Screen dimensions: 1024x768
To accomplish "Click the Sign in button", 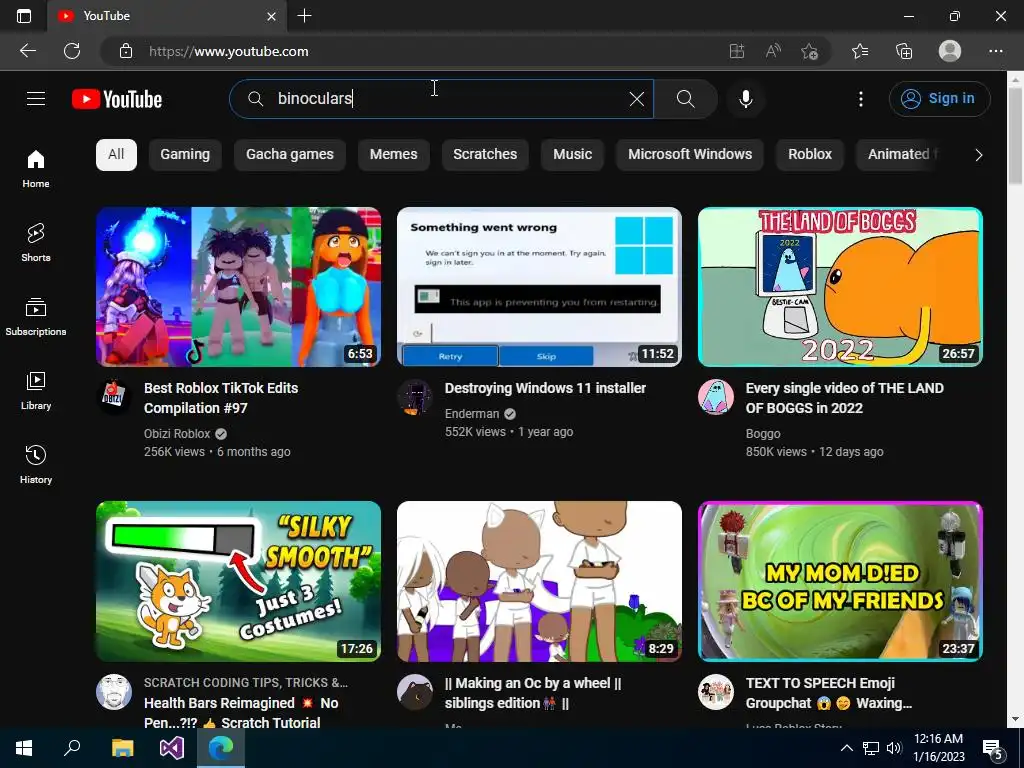I will [939, 99].
